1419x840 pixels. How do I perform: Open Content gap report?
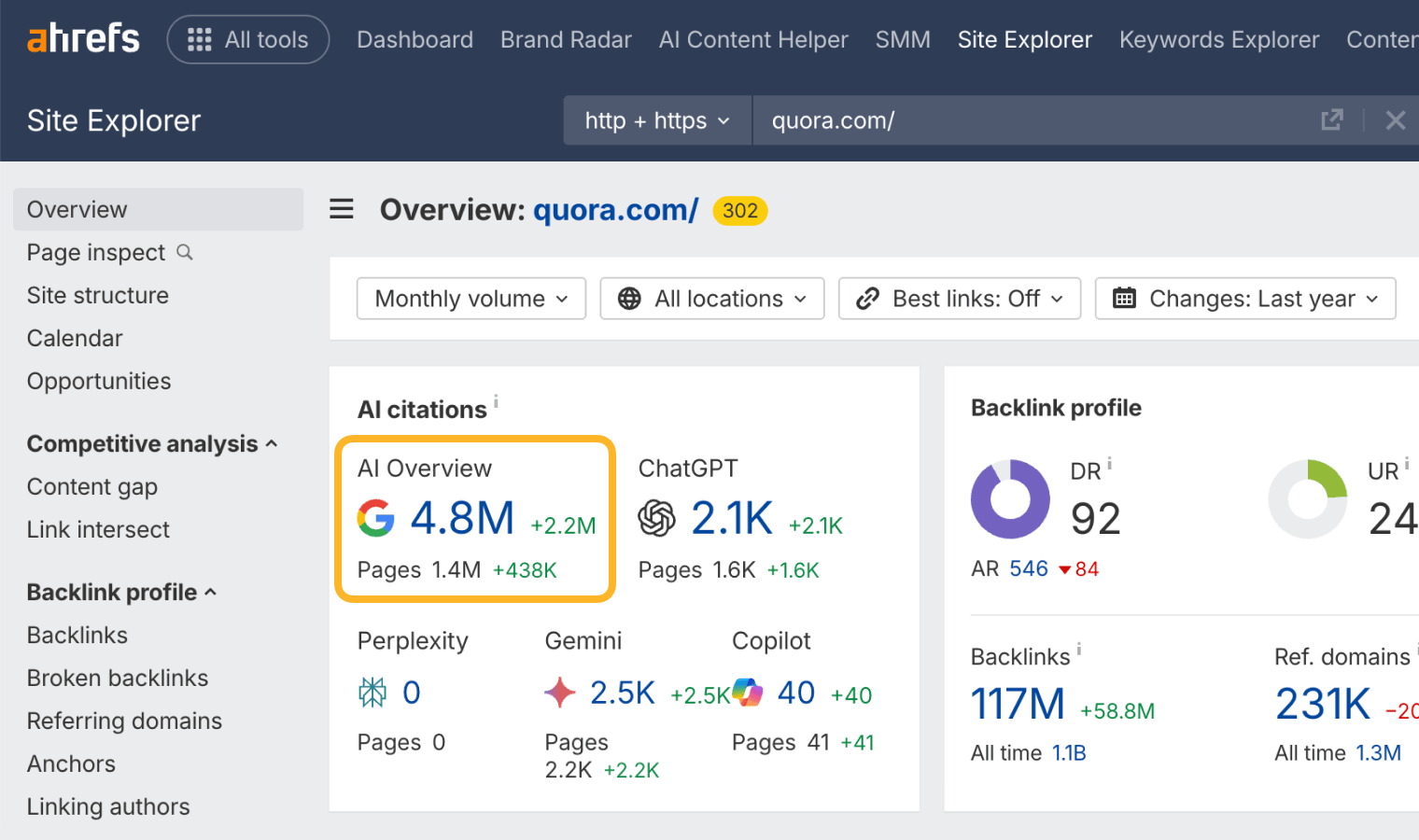pyautogui.click(x=92, y=486)
